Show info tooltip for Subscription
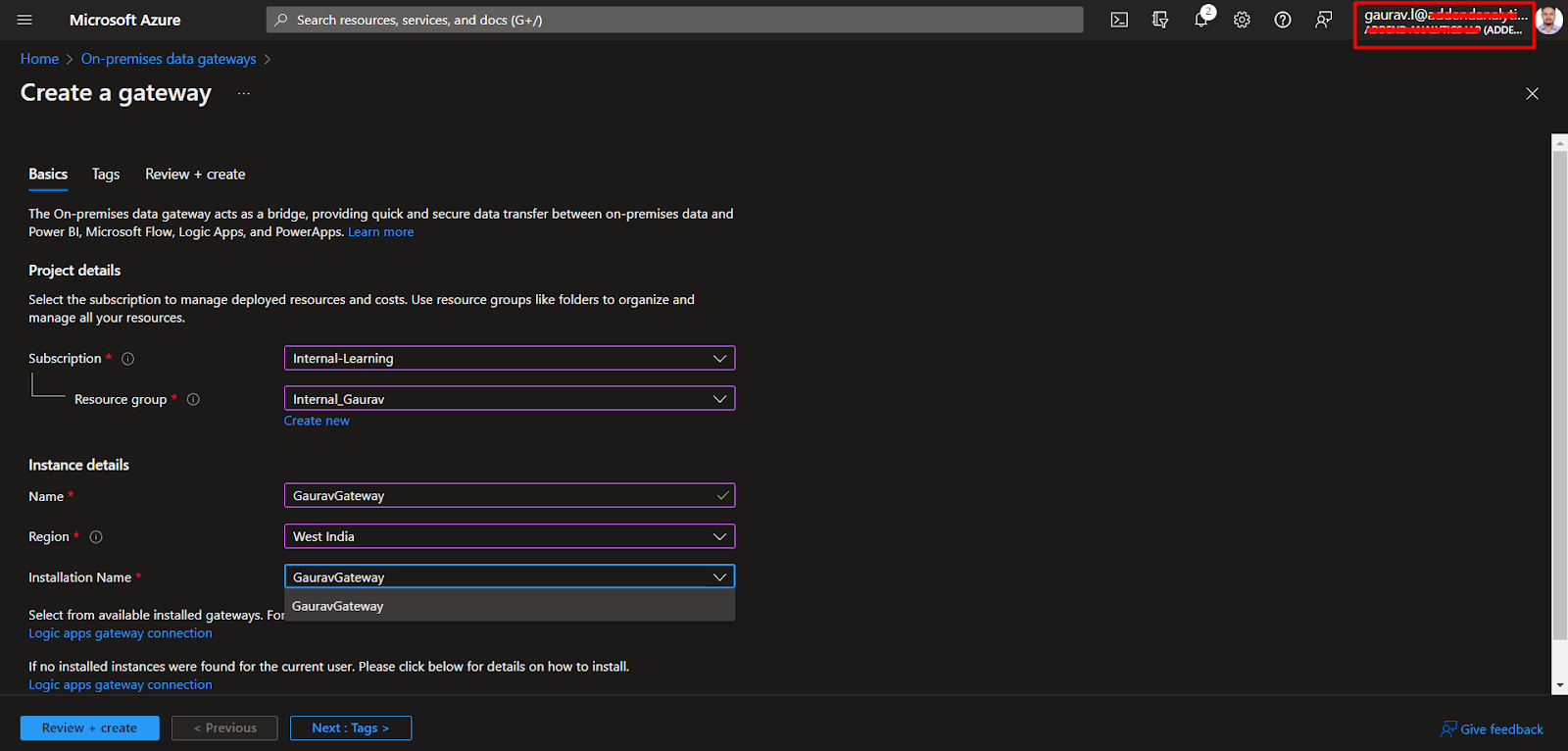This screenshot has width=1568, height=751. click(127, 359)
